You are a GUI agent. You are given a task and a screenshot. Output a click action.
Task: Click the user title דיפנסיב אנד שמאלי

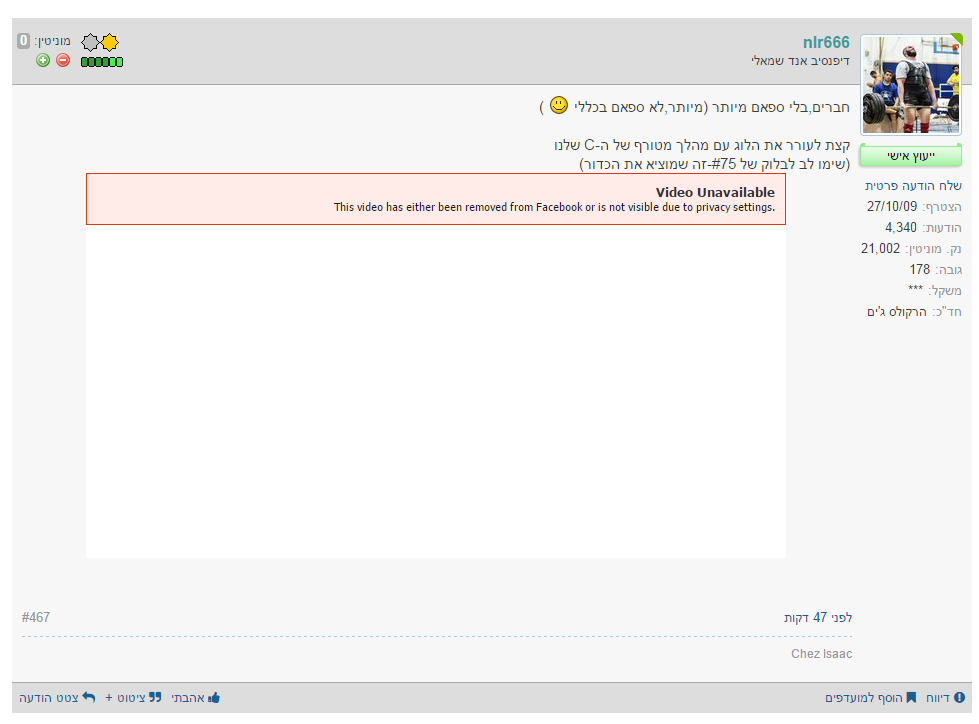[x=800, y=61]
